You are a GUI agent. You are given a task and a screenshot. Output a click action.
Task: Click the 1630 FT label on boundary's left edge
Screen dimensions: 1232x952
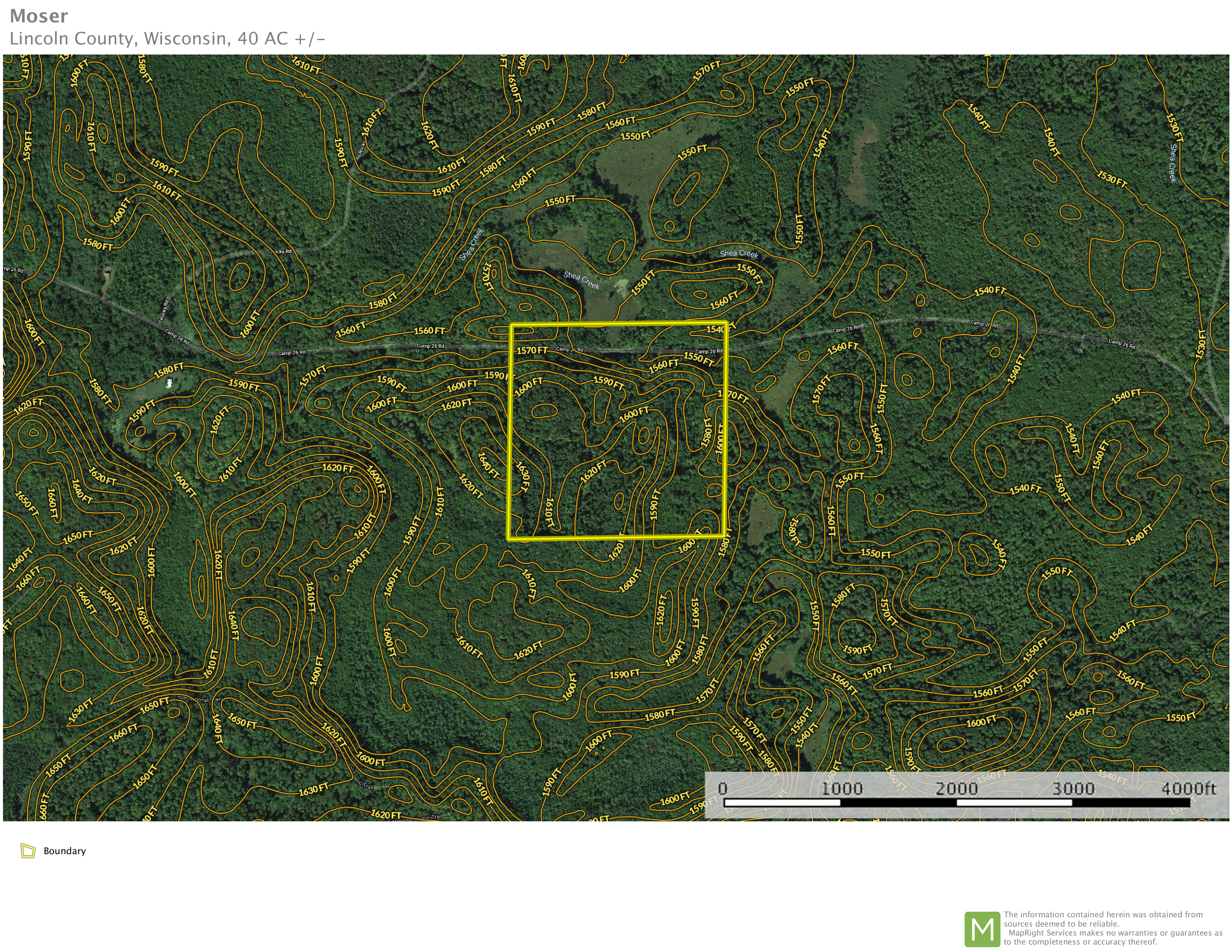click(523, 477)
